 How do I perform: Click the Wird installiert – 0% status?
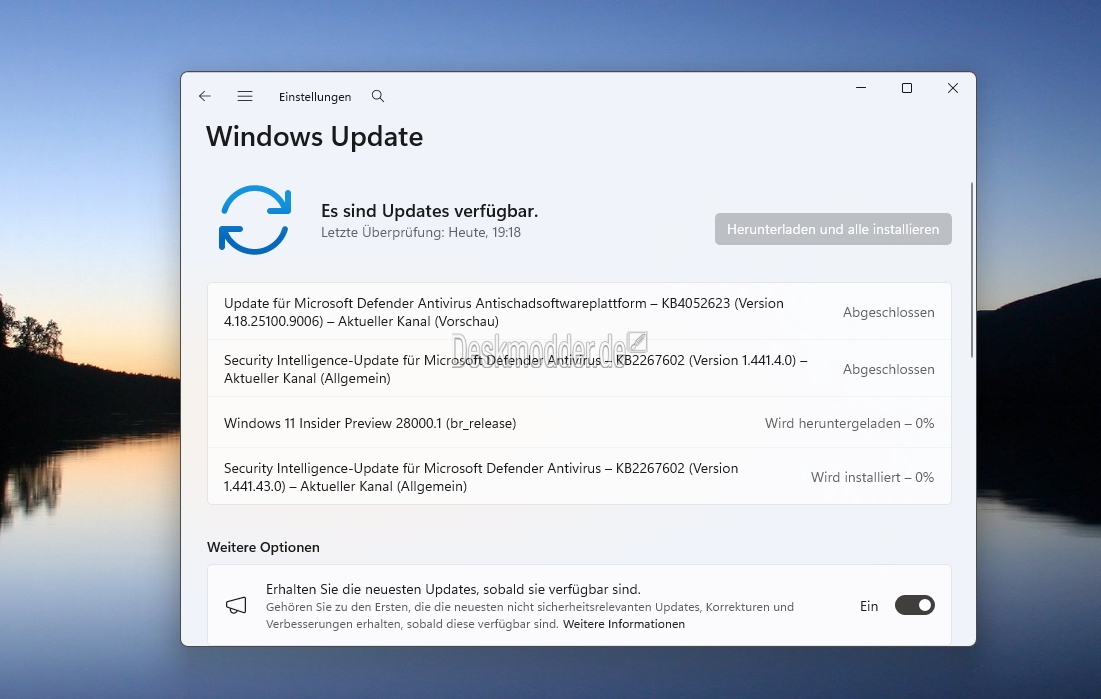click(872, 477)
